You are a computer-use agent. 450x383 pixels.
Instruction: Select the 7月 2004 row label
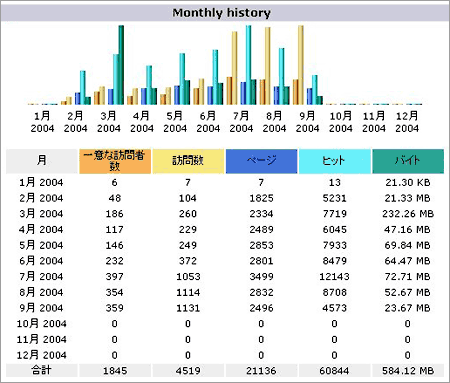pyautogui.click(x=41, y=276)
